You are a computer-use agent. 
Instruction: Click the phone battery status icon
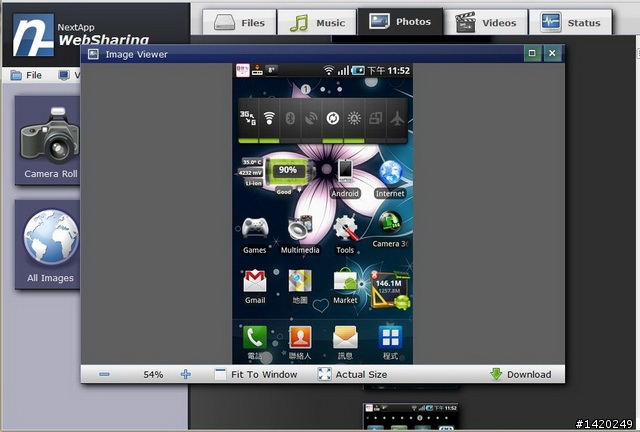click(x=358, y=71)
